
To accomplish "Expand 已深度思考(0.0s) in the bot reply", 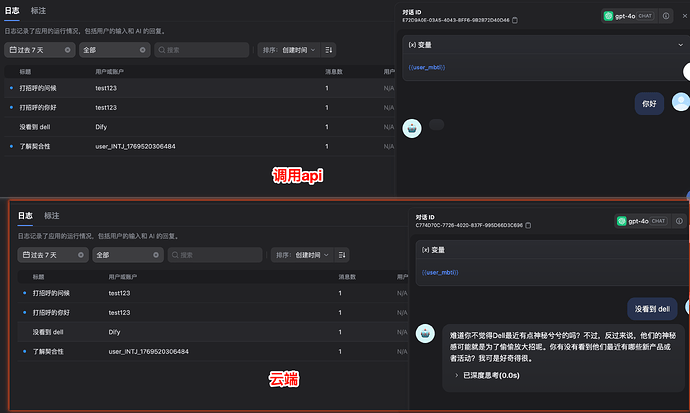I will coord(487,375).
